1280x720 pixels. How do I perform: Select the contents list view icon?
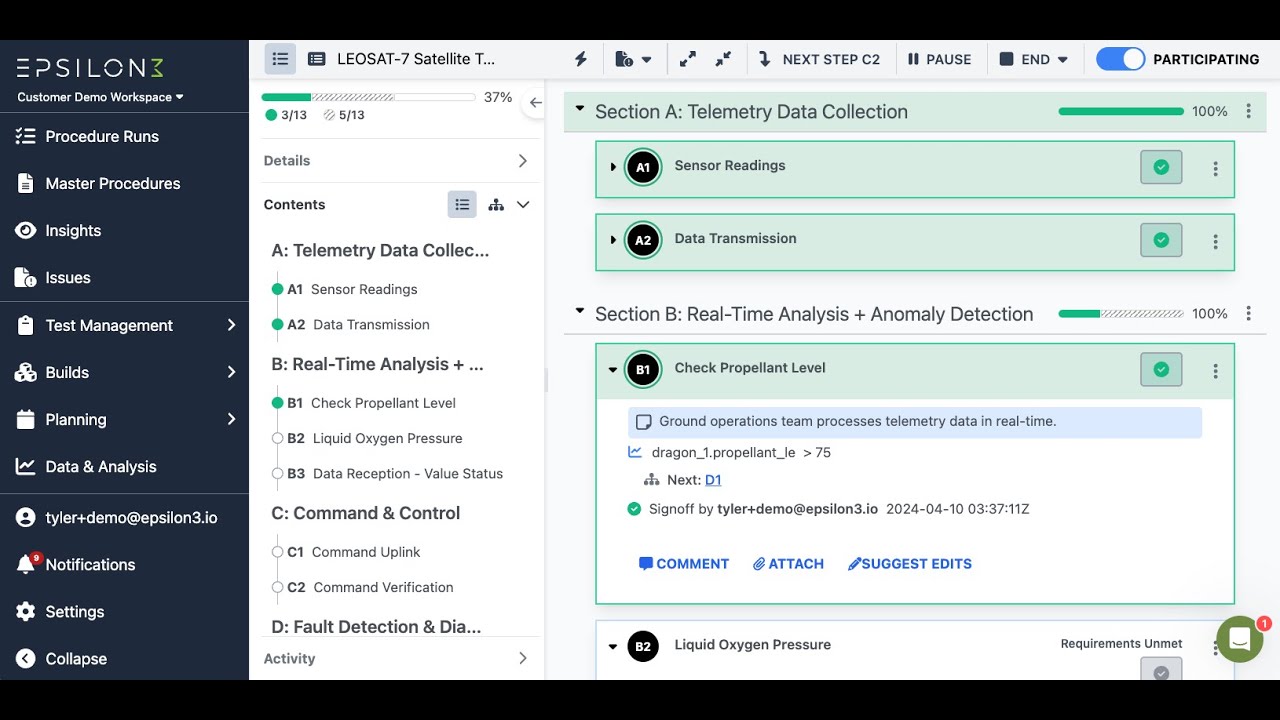(462, 204)
